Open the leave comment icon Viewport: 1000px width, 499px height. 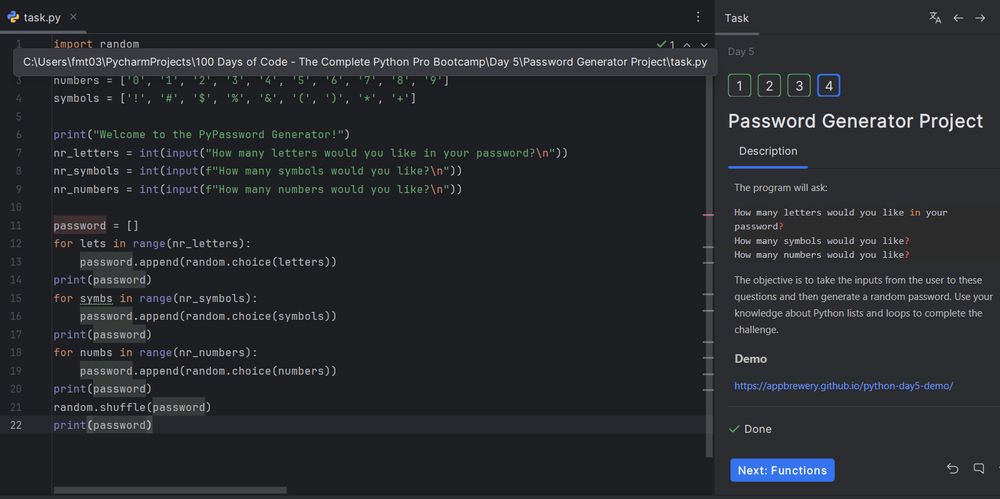tap(978, 469)
